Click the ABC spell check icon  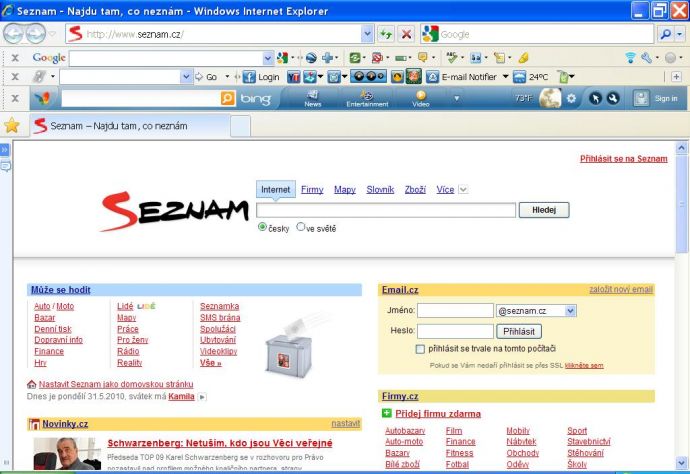coord(451,57)
